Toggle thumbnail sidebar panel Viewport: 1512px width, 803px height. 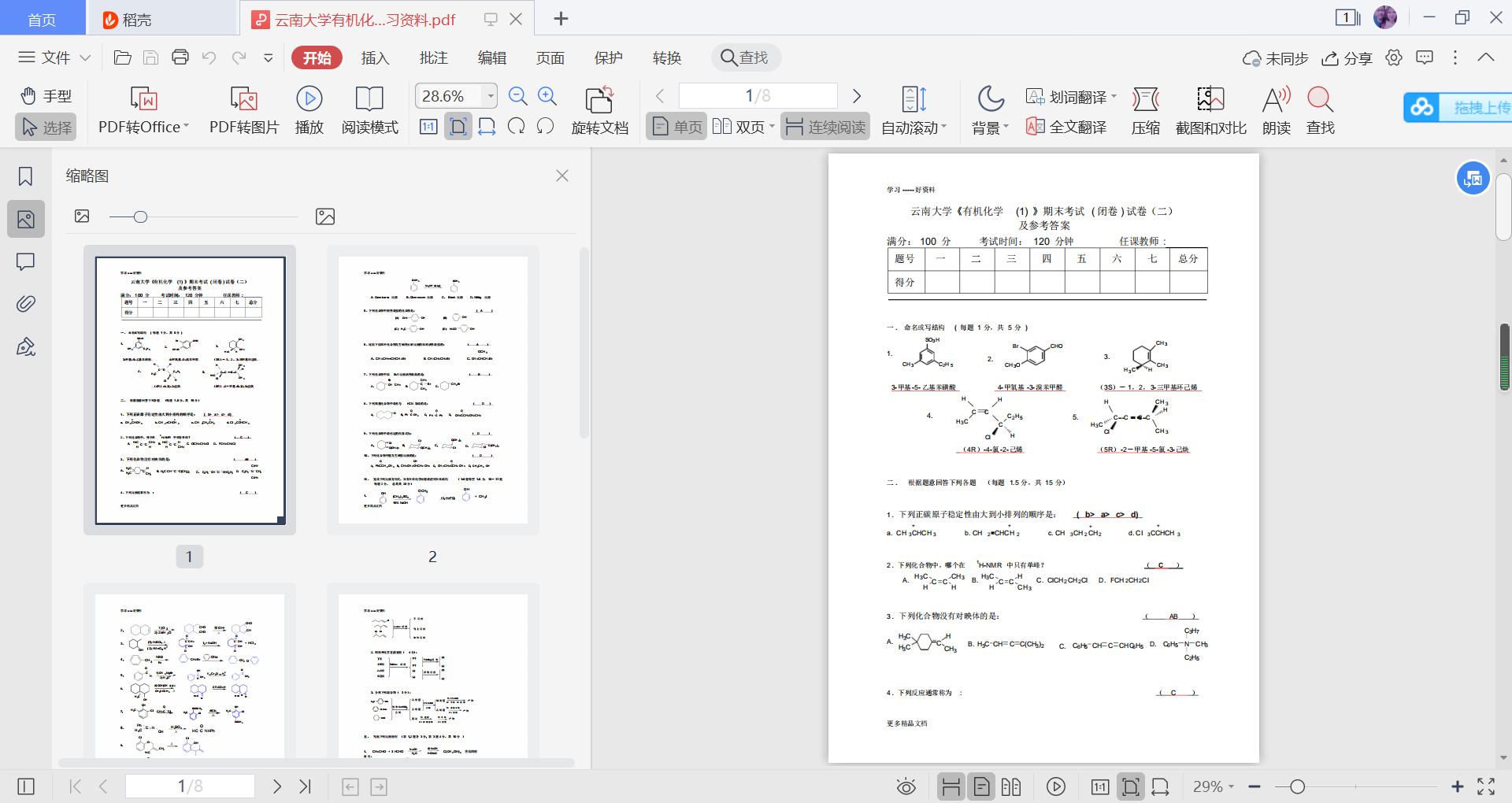(26, 219)
